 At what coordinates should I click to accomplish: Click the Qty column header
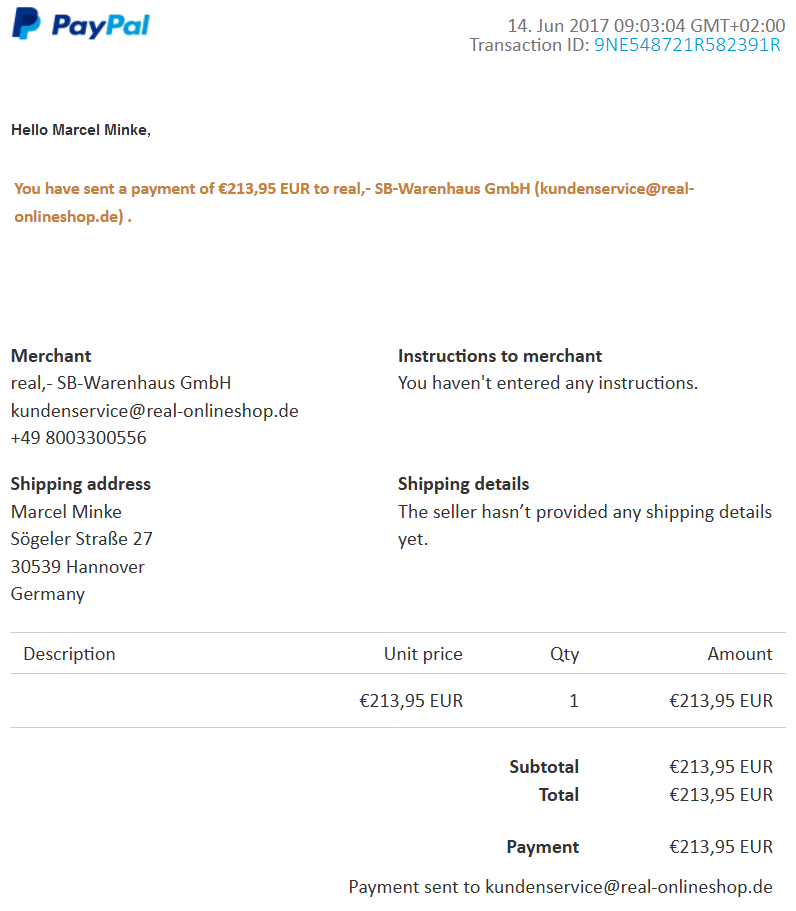(x=564, y=654)
